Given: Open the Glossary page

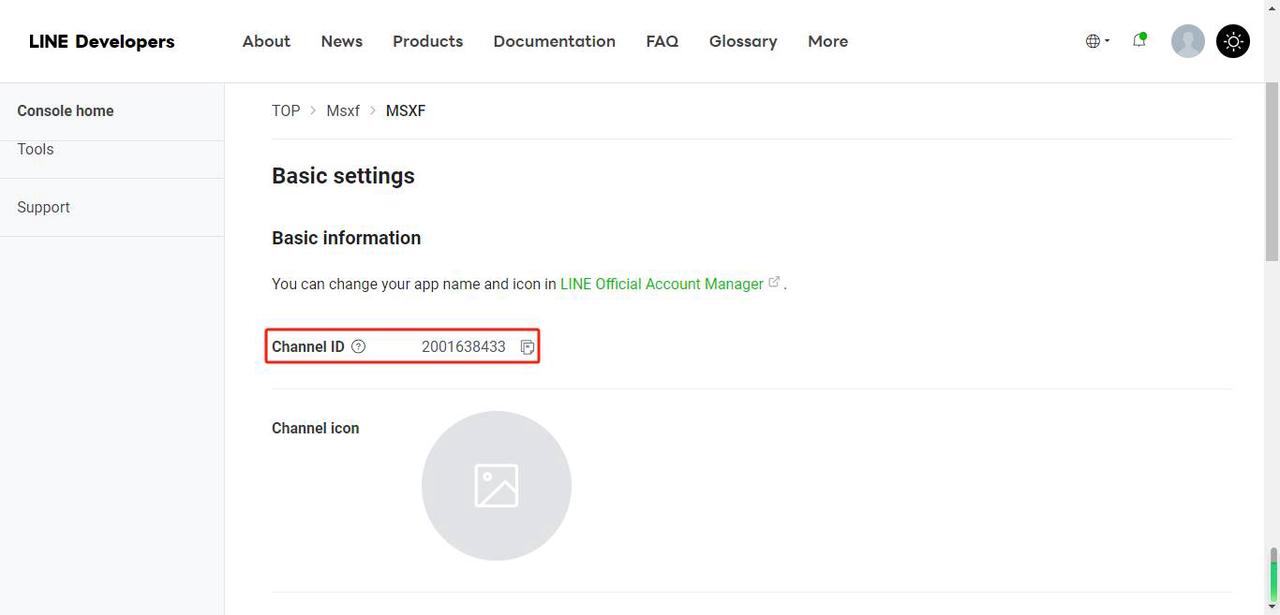Looking at the screenshot, I should point(743,41).
